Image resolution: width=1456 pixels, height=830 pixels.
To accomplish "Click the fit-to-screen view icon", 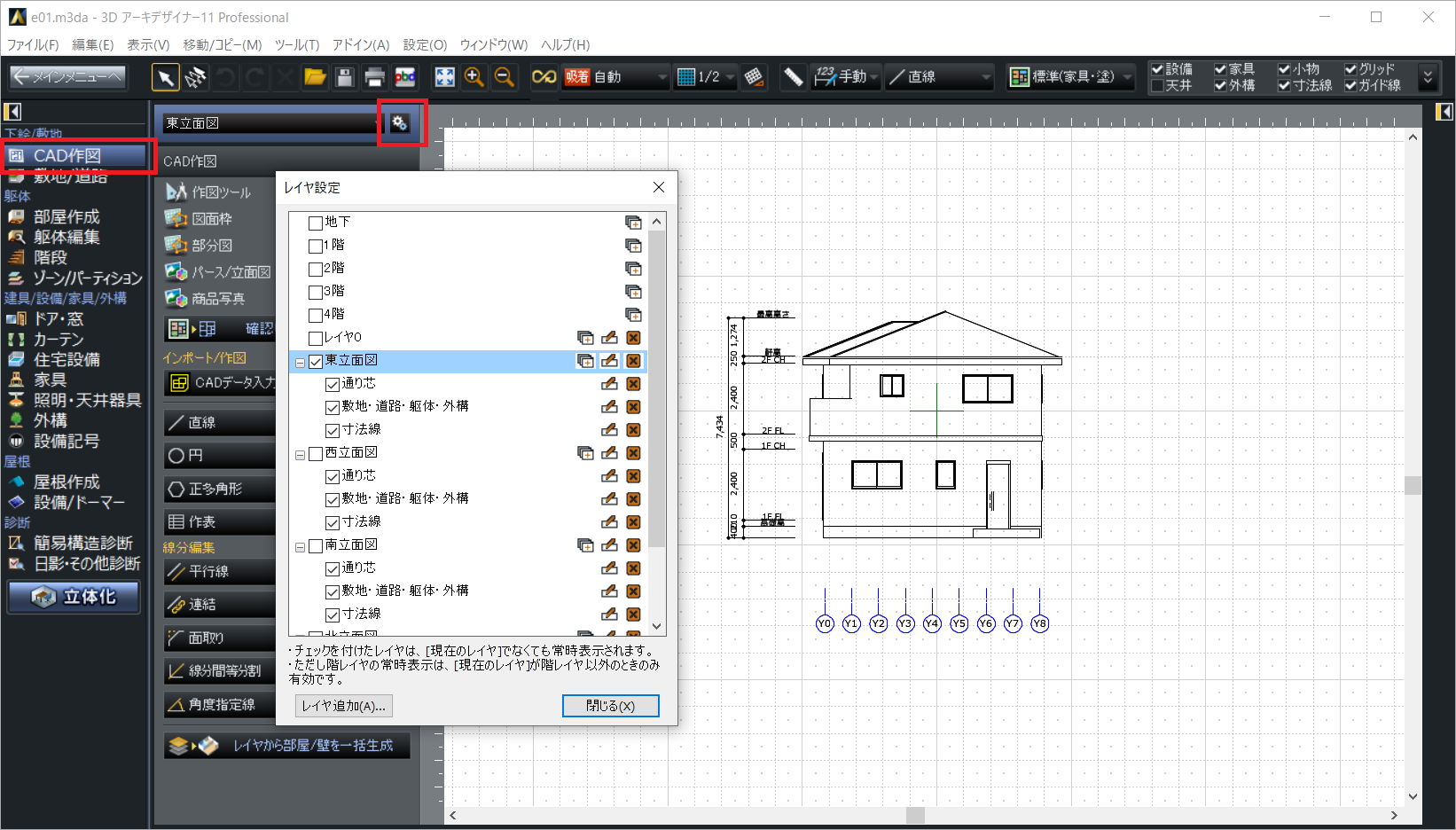I will click(x=444, y=77).
